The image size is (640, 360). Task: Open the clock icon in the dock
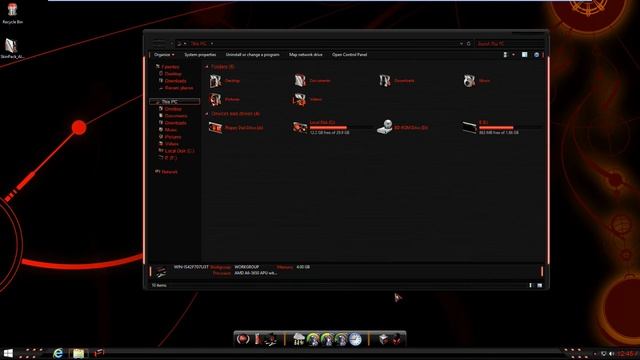point(356,339)
